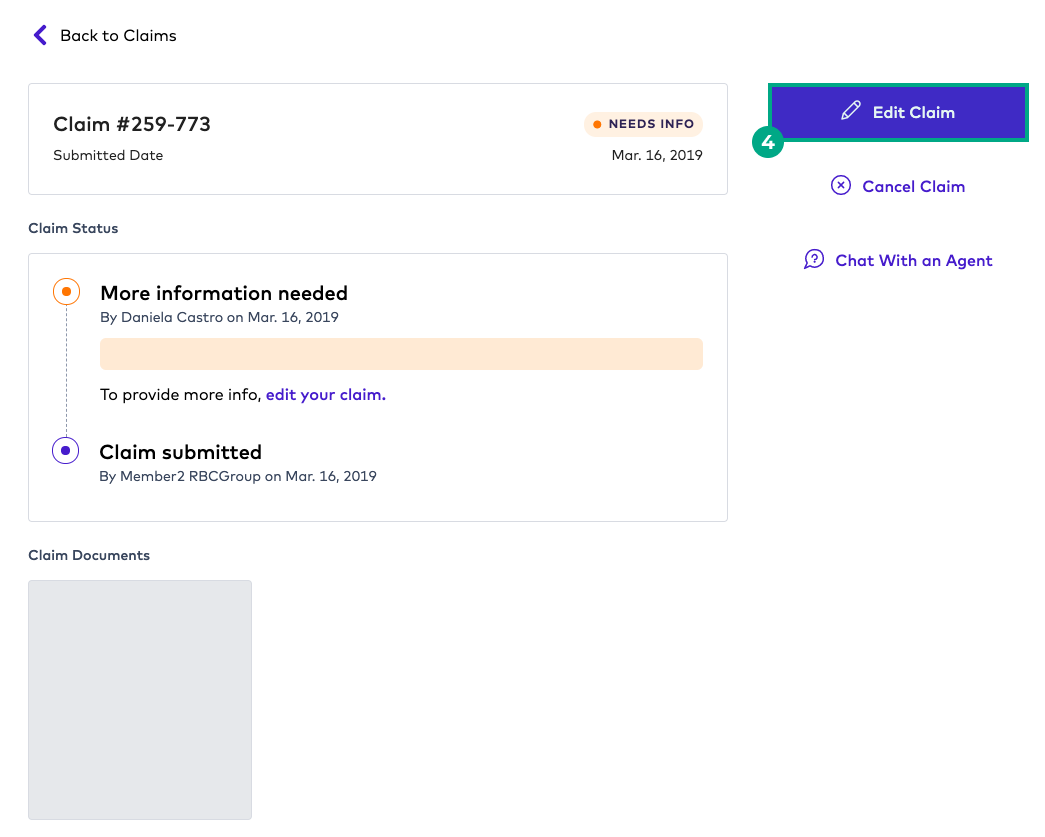Click the orange information banner
Viewport: 1045px width, 837px height.
pyautogui.click(x=401, y=353)
